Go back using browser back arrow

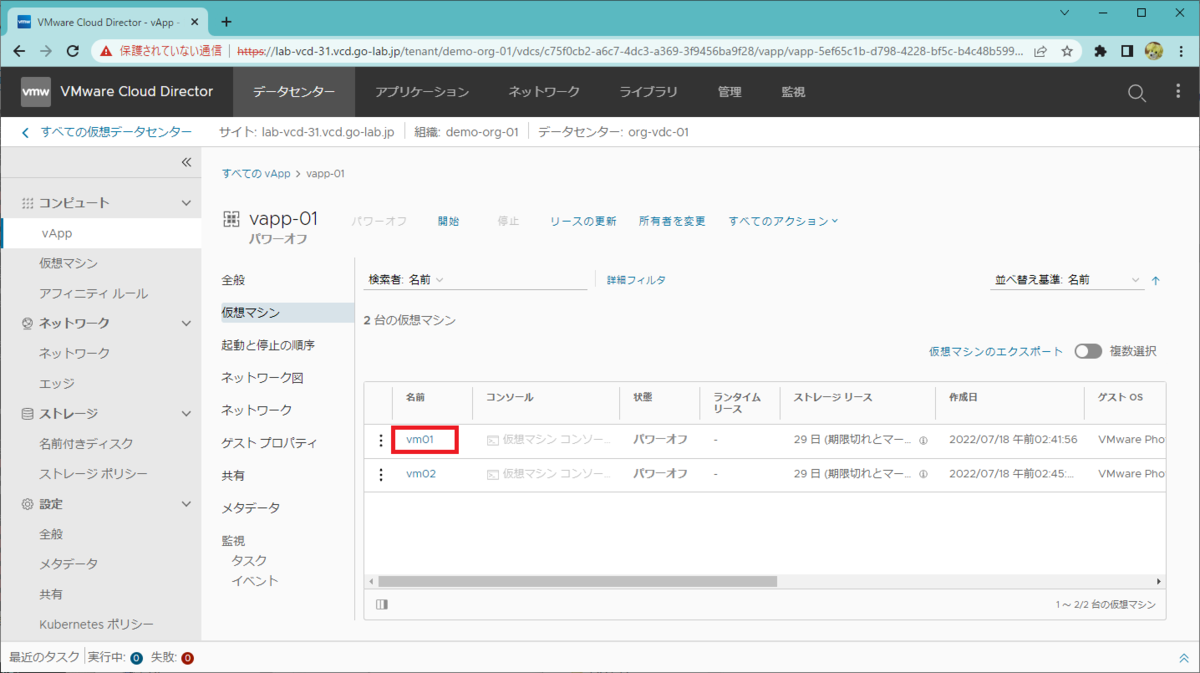19,50
